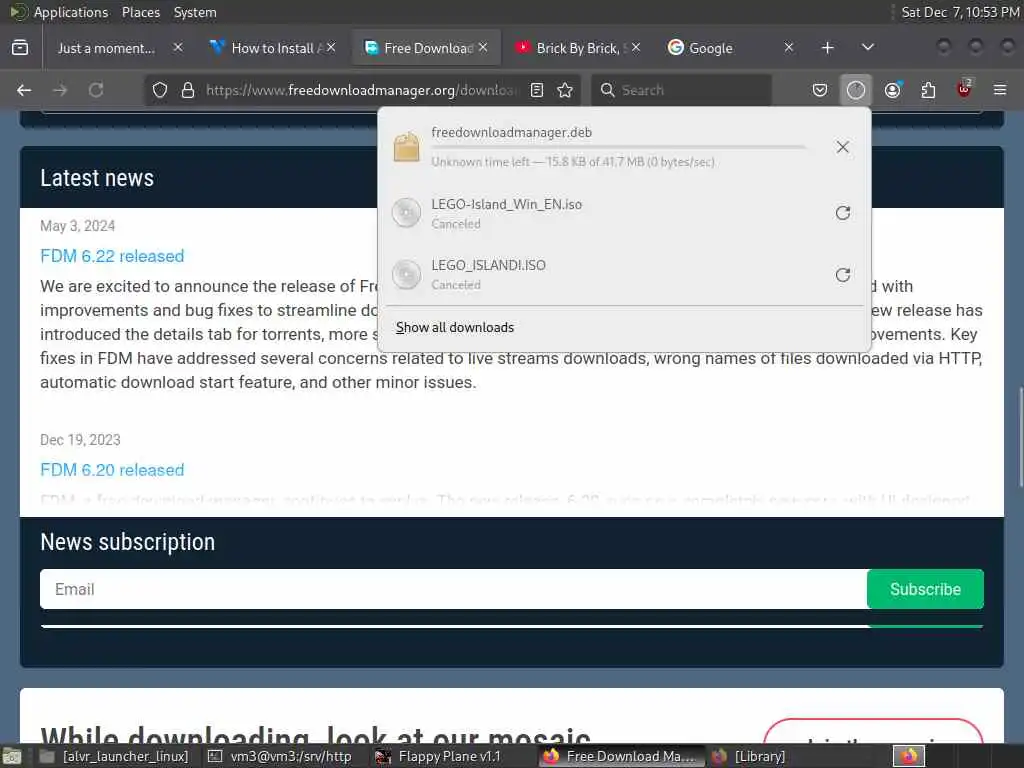Open alvr_launcher_linux taskbar window

(x=114, y=756)
